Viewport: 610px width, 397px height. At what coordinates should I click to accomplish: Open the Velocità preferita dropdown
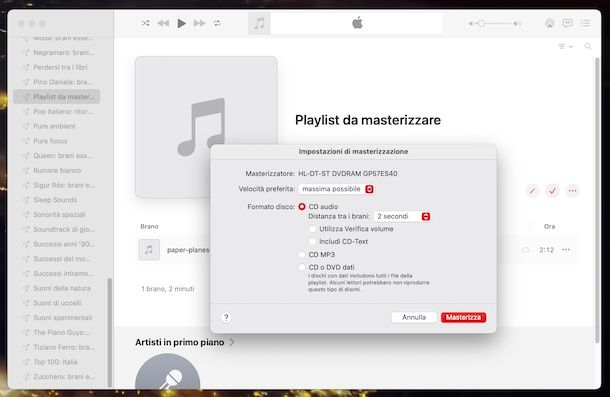pyautogui.click(x=336, y=189)
